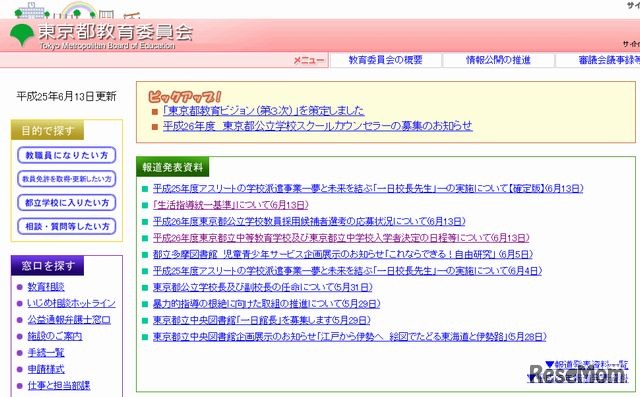Click the 都立学校に入りたい方 button
This screenshot has width=640, height=397.
67,202
